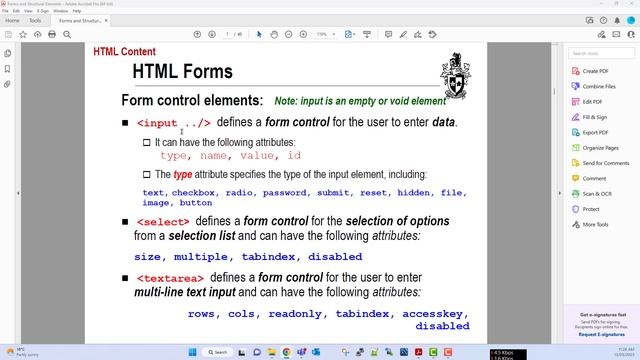
Task: Choose the Hand pan tool
Action: [x=274, y=35]
